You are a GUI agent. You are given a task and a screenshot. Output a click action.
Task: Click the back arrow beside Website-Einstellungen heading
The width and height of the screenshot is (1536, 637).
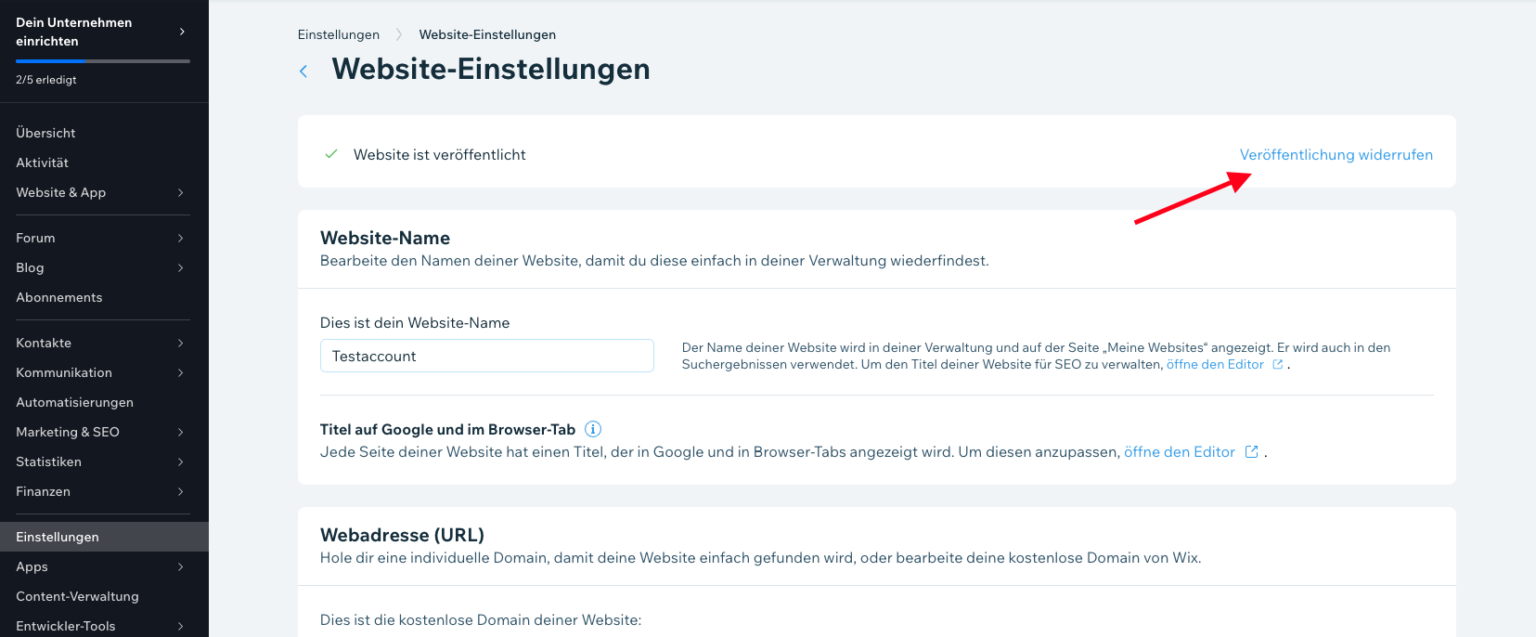(303, 70)
